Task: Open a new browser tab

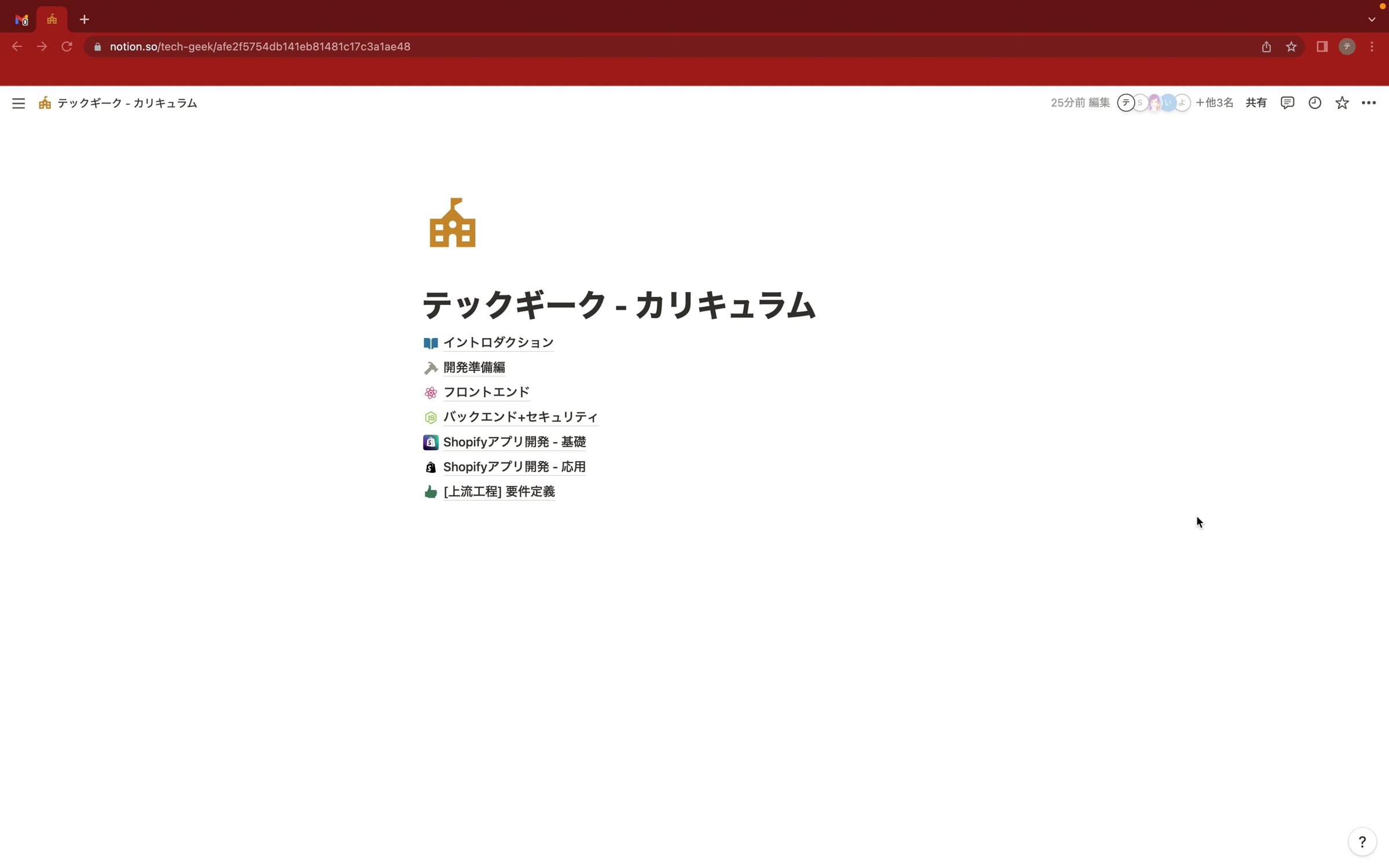Action: click(x=84, y=20)
